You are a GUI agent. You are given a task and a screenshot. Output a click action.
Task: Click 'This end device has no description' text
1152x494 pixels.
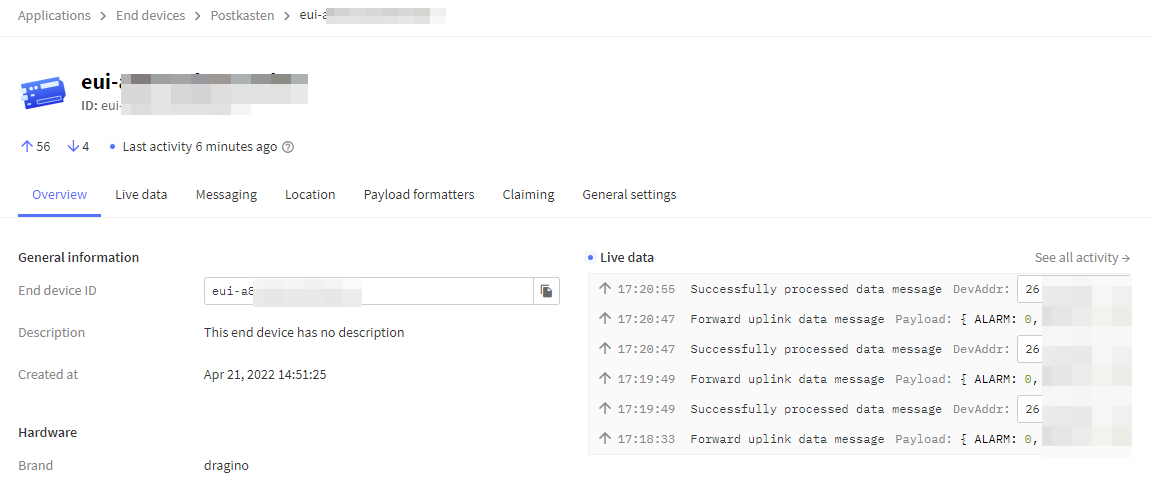[x=304, y=332]
